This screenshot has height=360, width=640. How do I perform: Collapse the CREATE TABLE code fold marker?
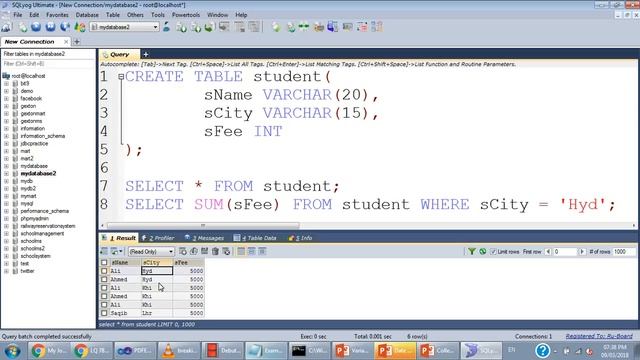121,77
